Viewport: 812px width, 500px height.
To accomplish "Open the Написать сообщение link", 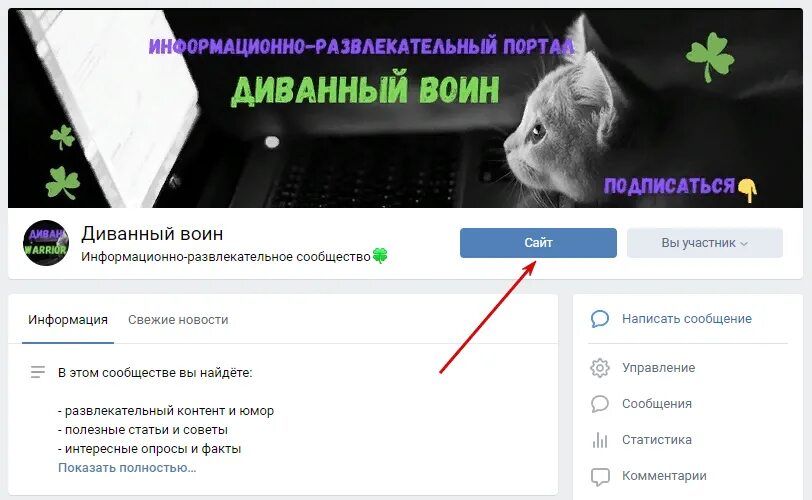I will [x=687, y=319].
